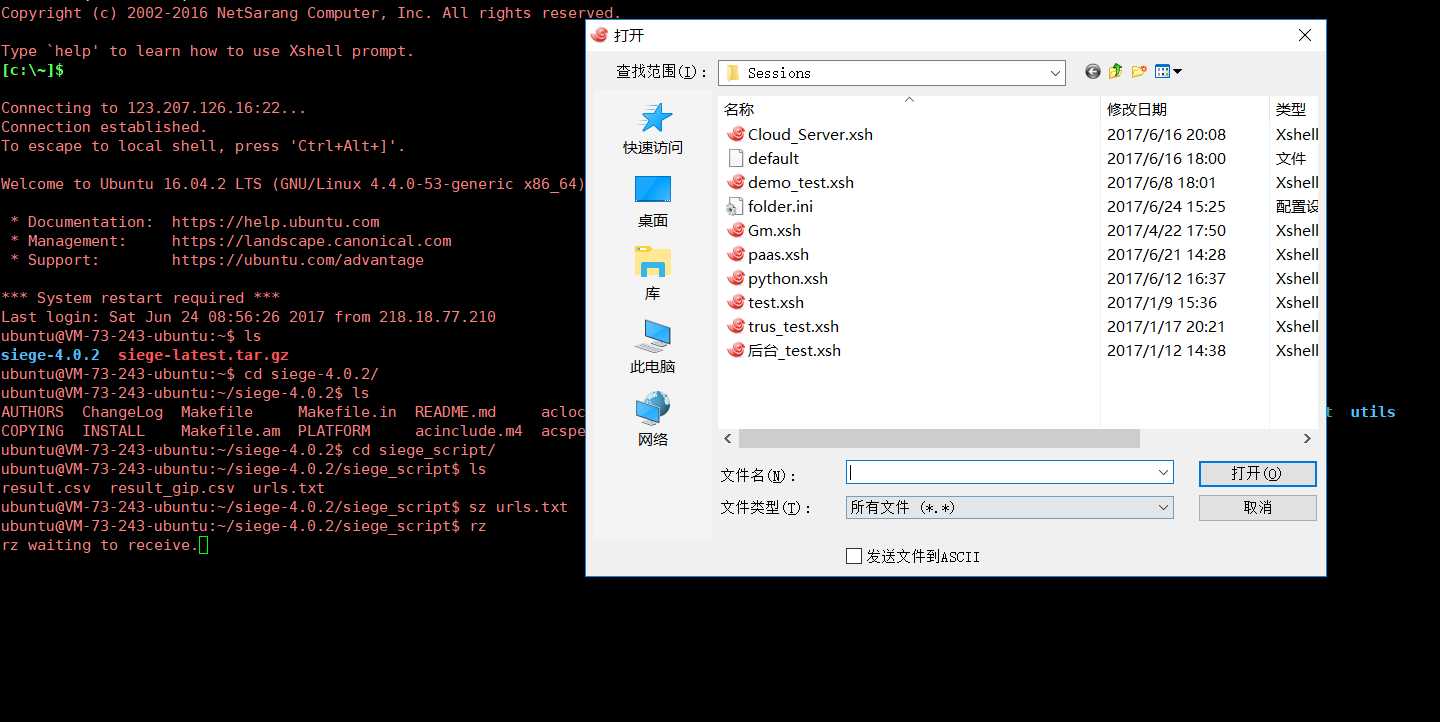
Task: Expand the file name combo box arrow
Action: [1163, 472]
